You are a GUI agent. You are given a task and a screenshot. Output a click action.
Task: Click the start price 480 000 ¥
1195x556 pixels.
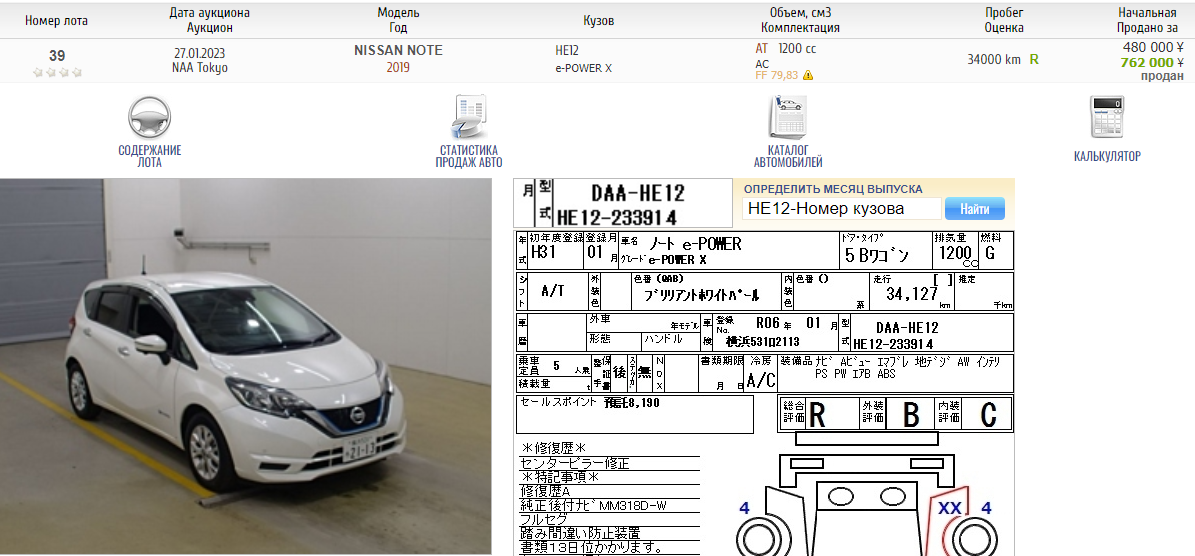(x=1152, y=47)
